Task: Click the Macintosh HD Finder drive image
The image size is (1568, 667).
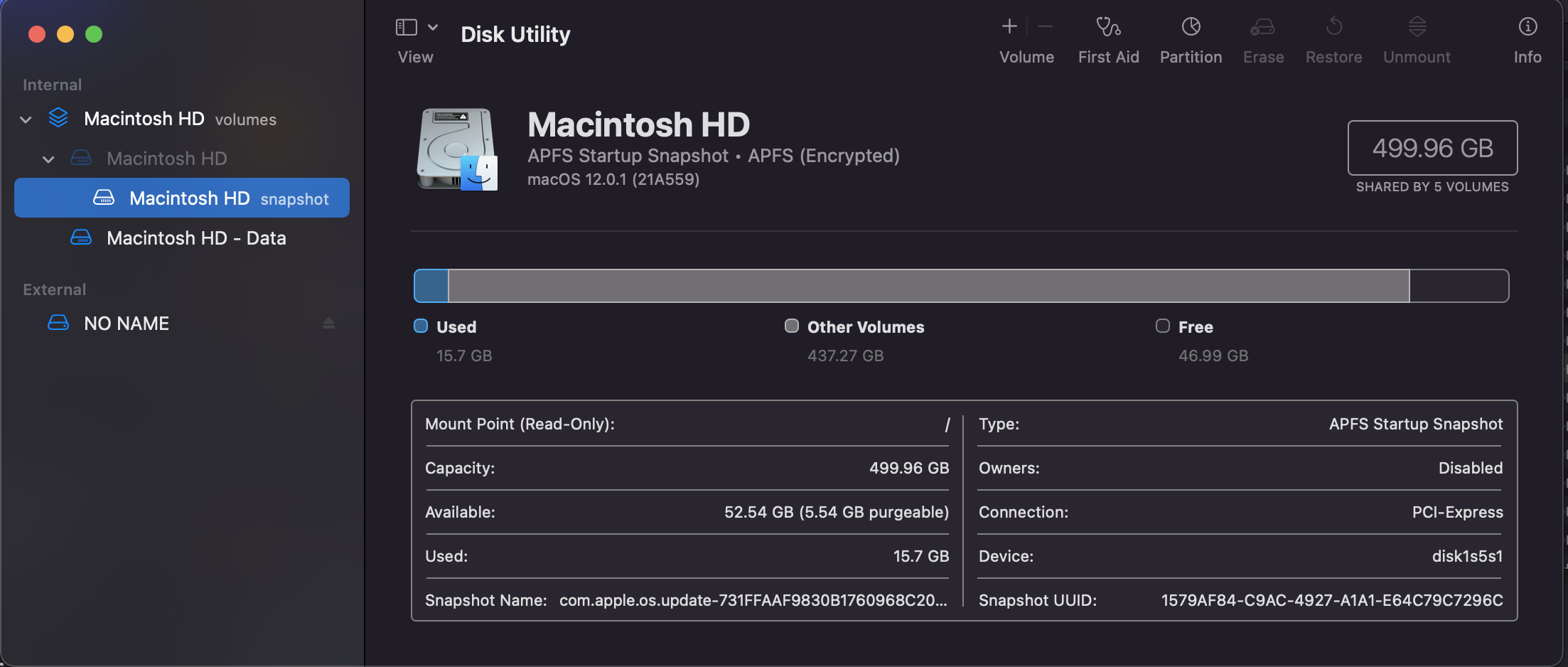Action: click(x=457, y=149)
